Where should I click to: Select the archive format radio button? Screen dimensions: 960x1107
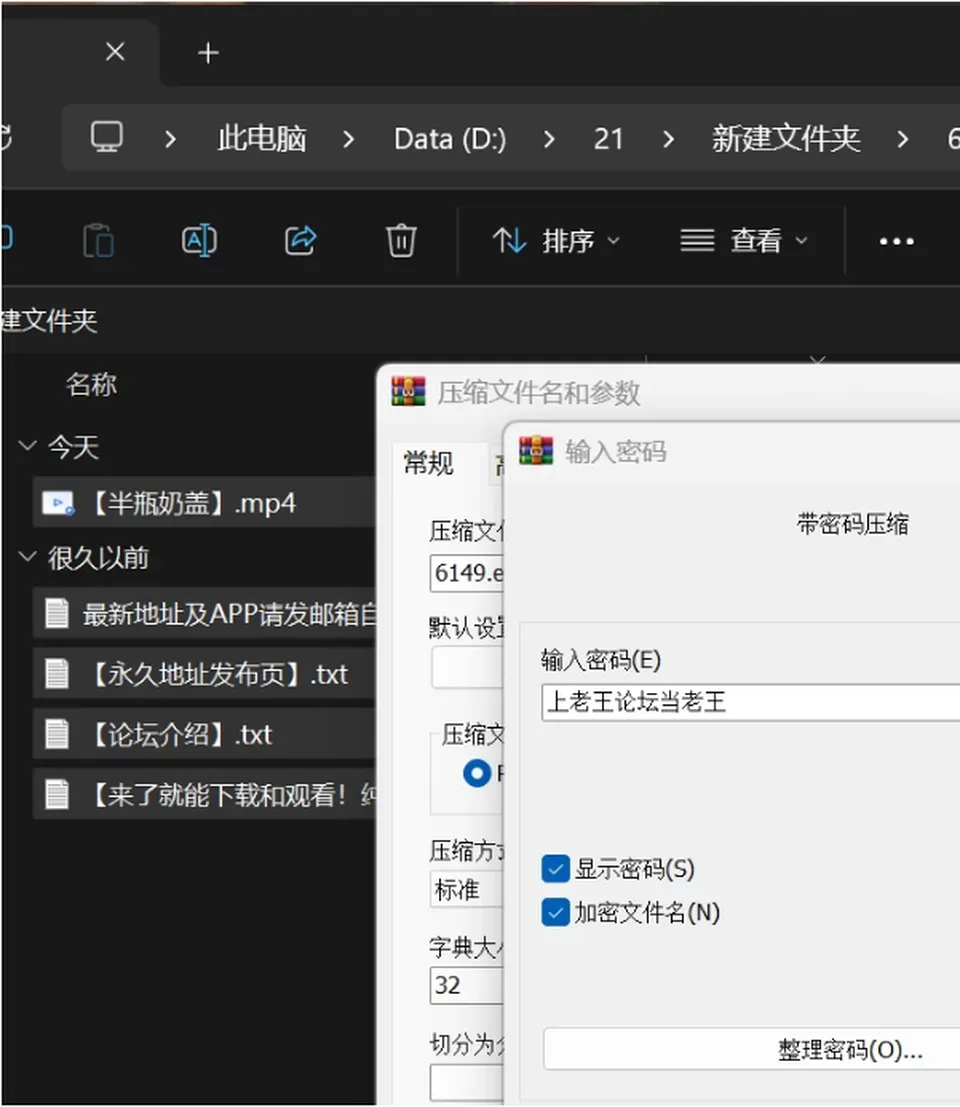click(x=477, y=774)
